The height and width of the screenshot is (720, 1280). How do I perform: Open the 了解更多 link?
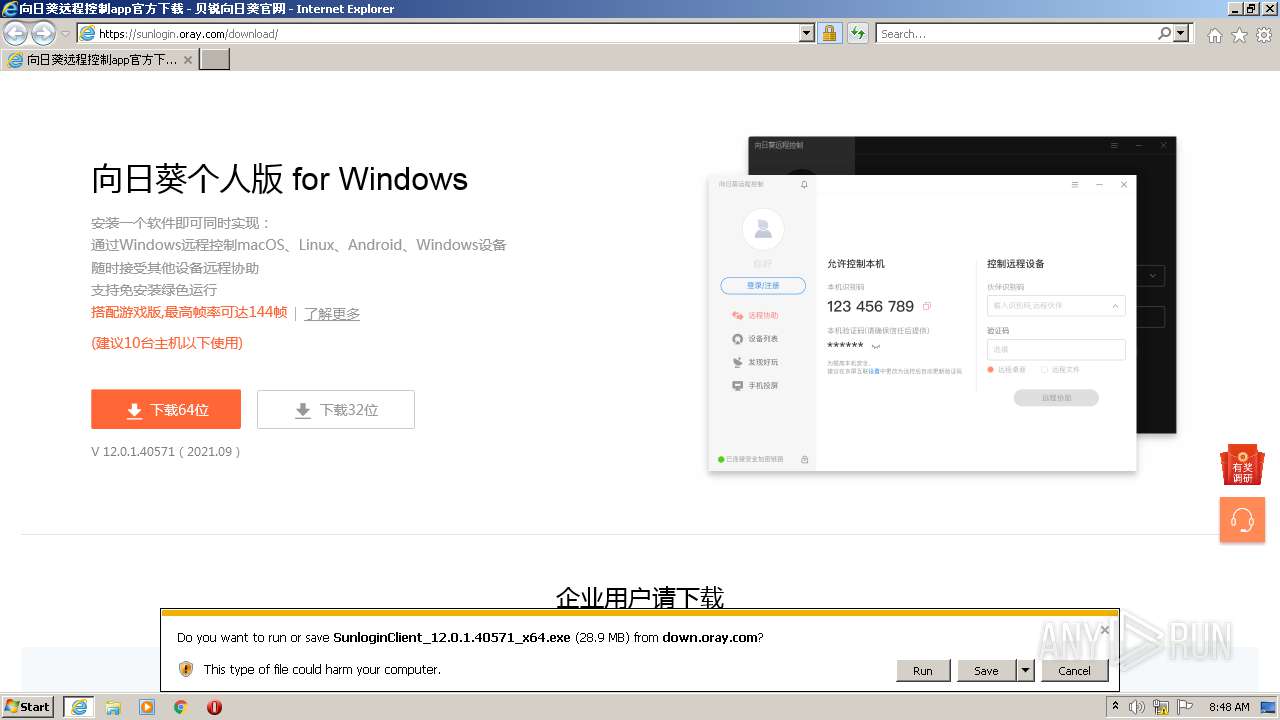point(332,313)
